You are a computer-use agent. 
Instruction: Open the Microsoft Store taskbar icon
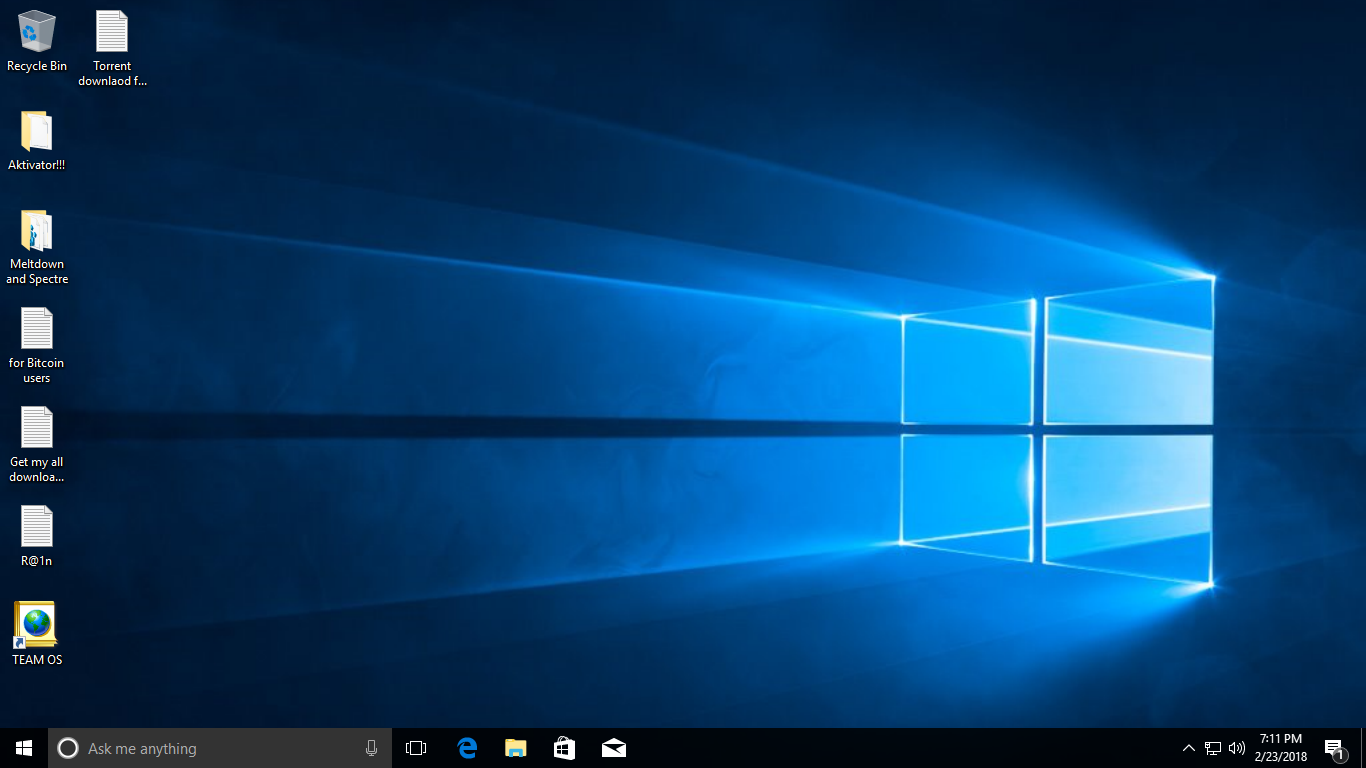[x=565, y=748]
